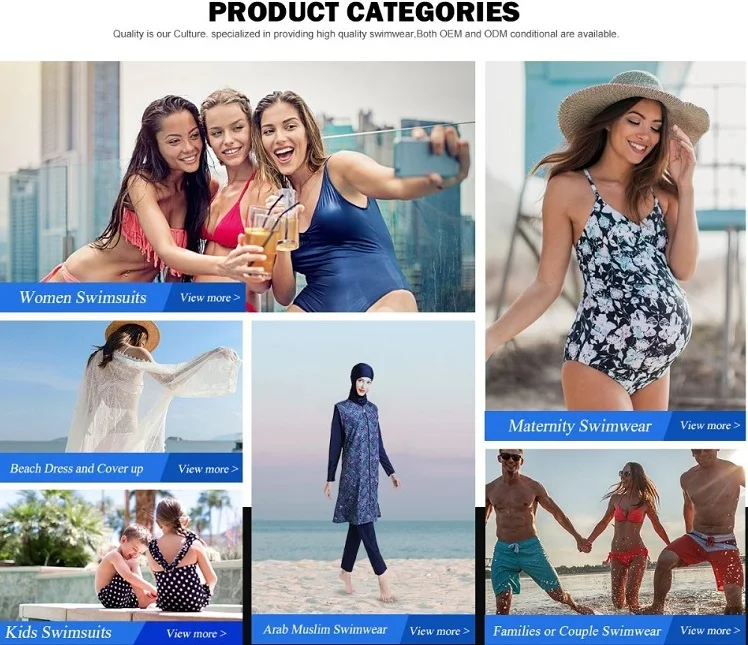
Task: Select the Kids Swimsuits category label
Action: [58, 632]
